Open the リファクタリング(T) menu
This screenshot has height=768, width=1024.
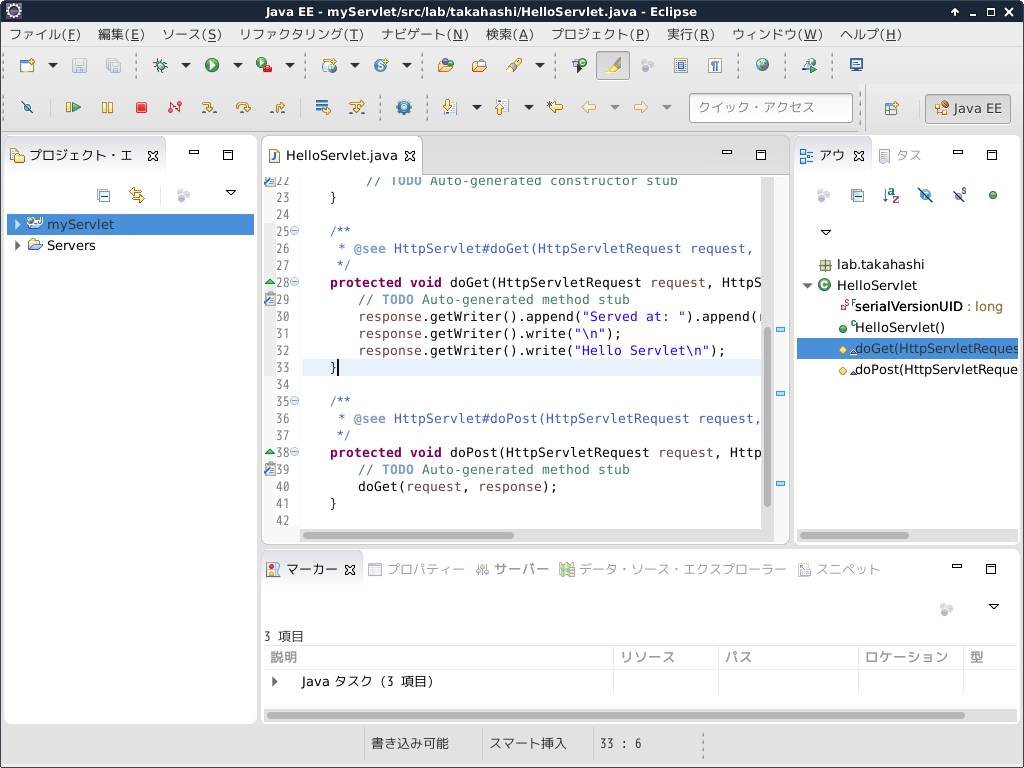click(301, 35)
